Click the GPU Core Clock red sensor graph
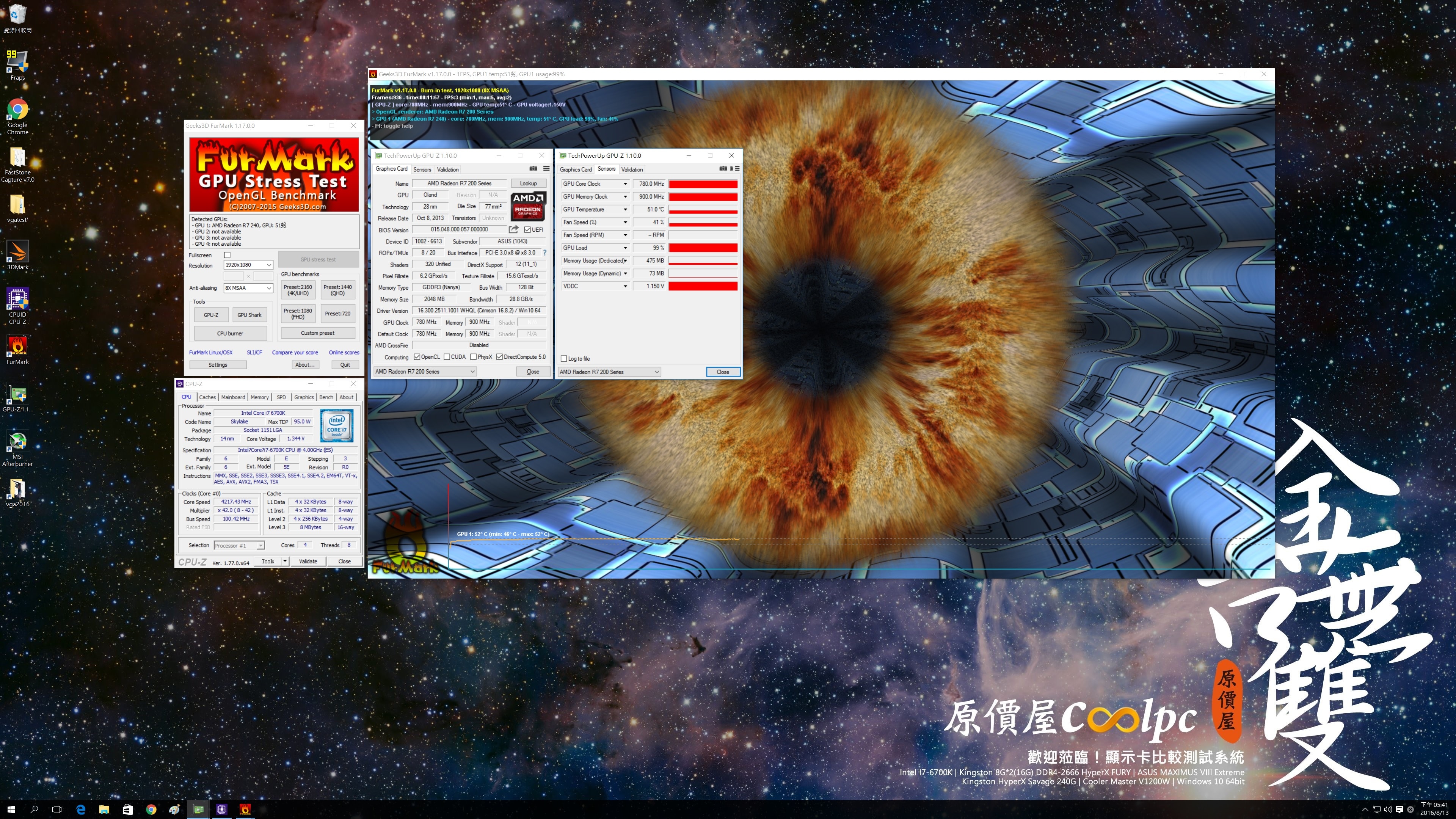 coord(703,184)
